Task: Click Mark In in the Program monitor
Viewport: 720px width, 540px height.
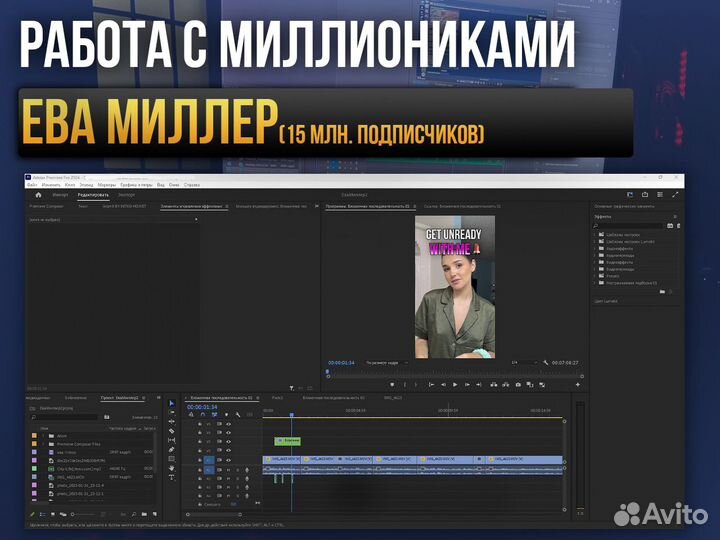Action: [405, 385]
